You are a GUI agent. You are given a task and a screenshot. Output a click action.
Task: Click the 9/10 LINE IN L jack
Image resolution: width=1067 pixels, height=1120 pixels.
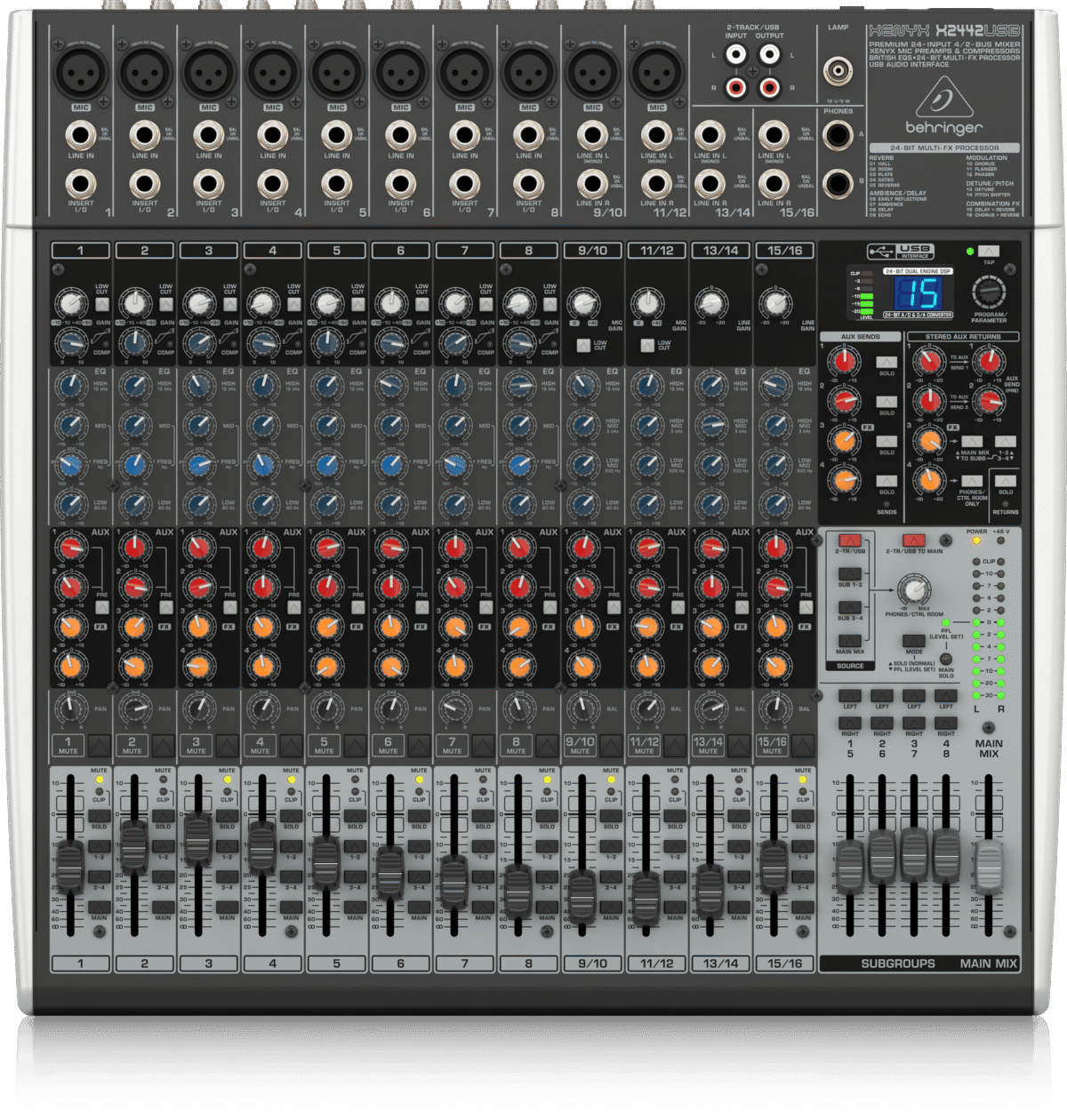tap(593, 136)
